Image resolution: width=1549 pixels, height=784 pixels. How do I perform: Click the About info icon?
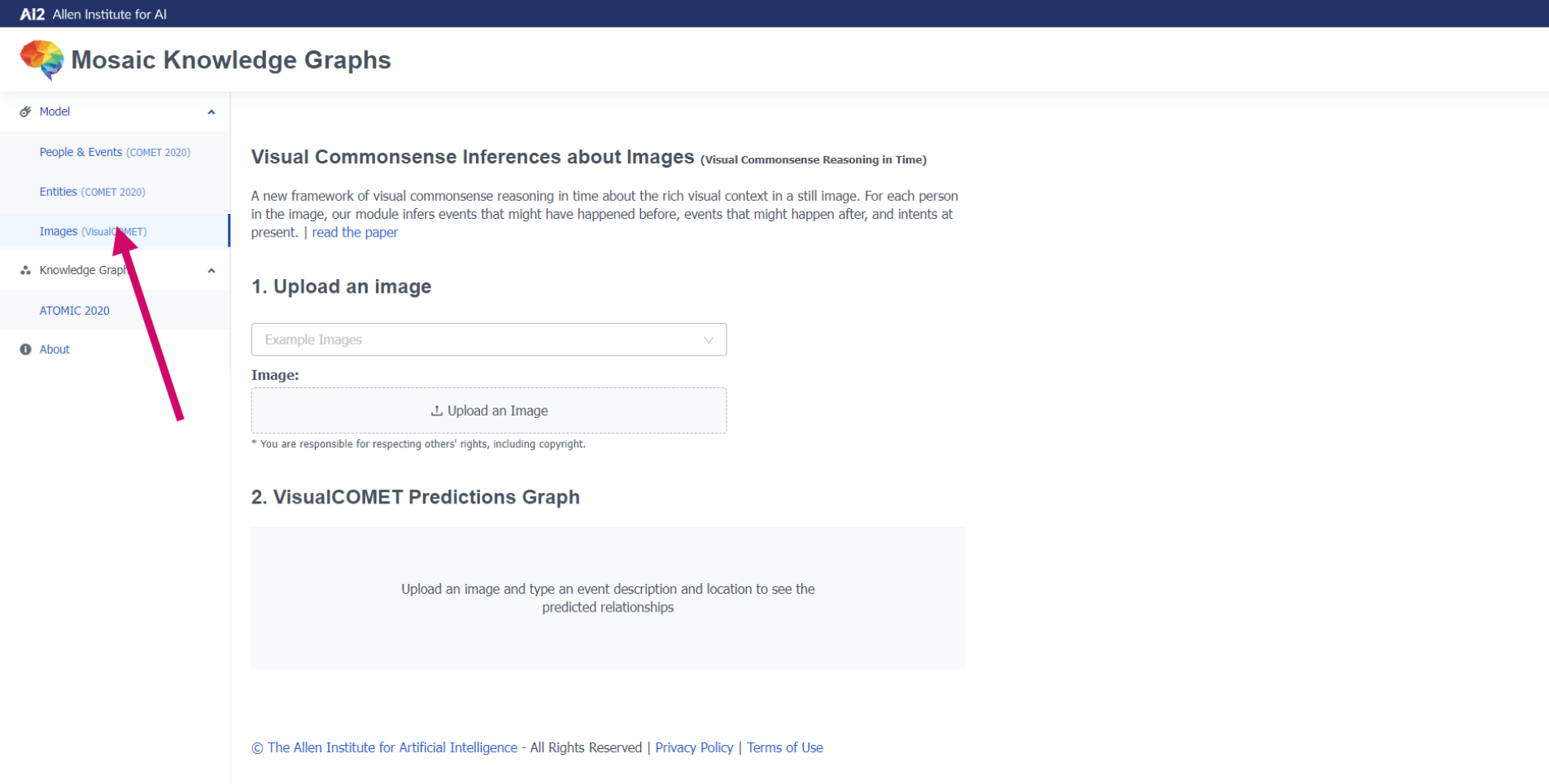click(x=25, y=350)
